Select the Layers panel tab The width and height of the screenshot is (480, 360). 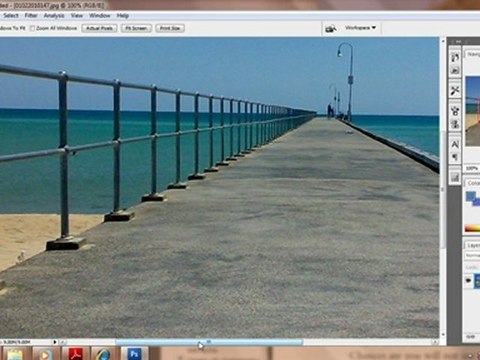pyautogui.click(x=473, y=245)
